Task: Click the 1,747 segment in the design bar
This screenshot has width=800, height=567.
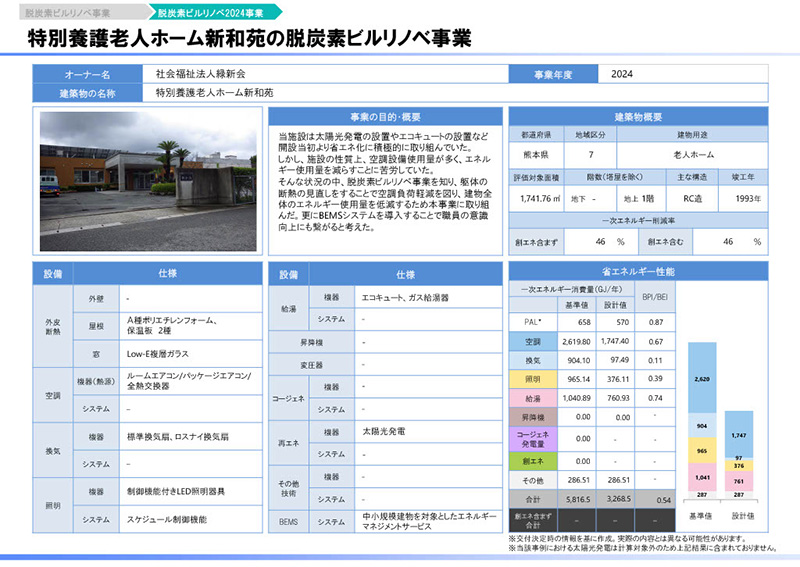Action: pyautogui.click(x=739, y=435)
